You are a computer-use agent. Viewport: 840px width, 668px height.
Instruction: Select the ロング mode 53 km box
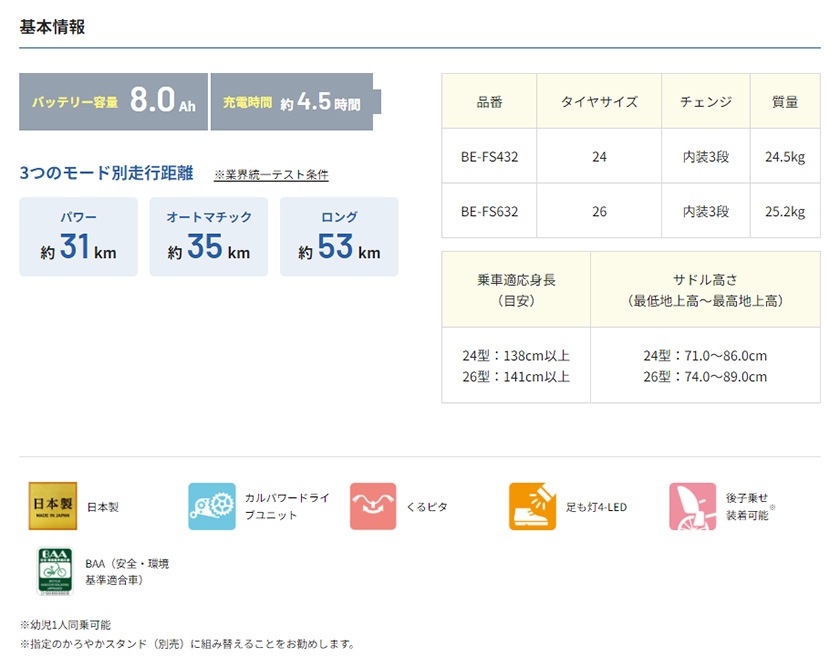pyautogui.click(x=339, y=237)
